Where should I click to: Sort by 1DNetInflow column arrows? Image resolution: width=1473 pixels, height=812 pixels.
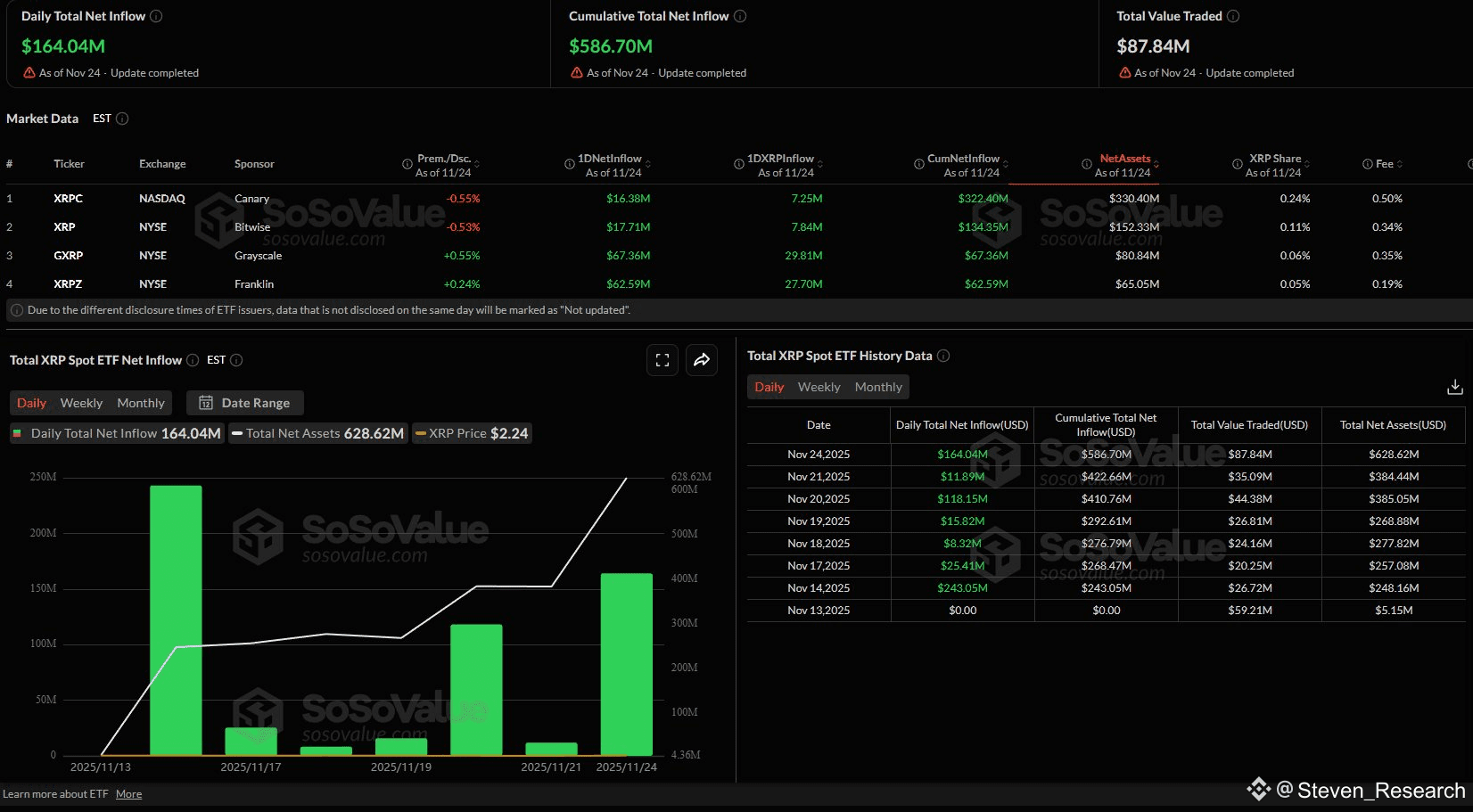point(648,165)
